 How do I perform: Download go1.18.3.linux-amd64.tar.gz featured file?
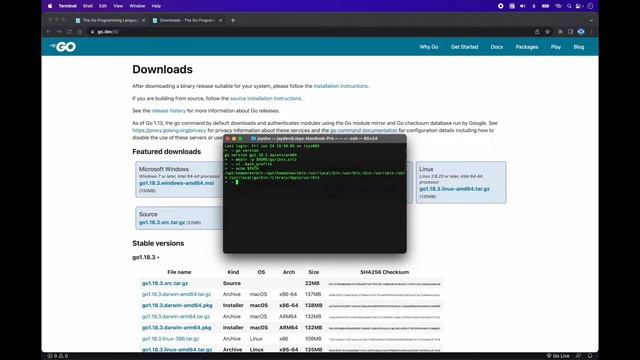pos(454,189)
